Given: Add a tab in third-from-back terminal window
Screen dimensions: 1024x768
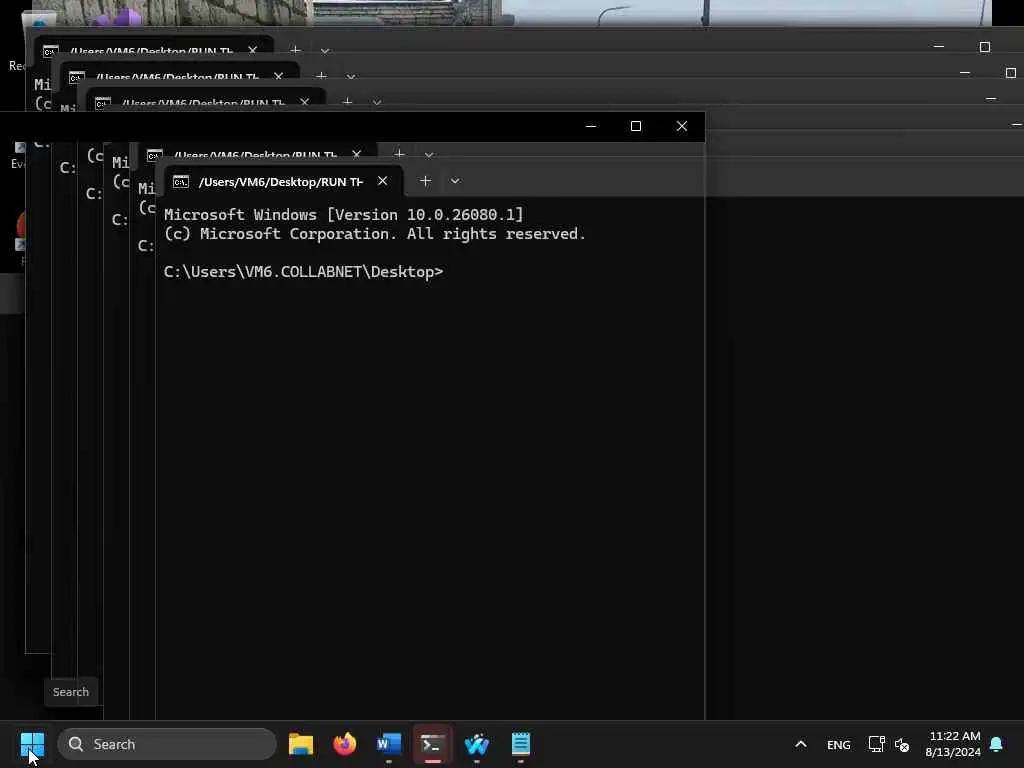Looking at the screenshot, I should 347,102.
